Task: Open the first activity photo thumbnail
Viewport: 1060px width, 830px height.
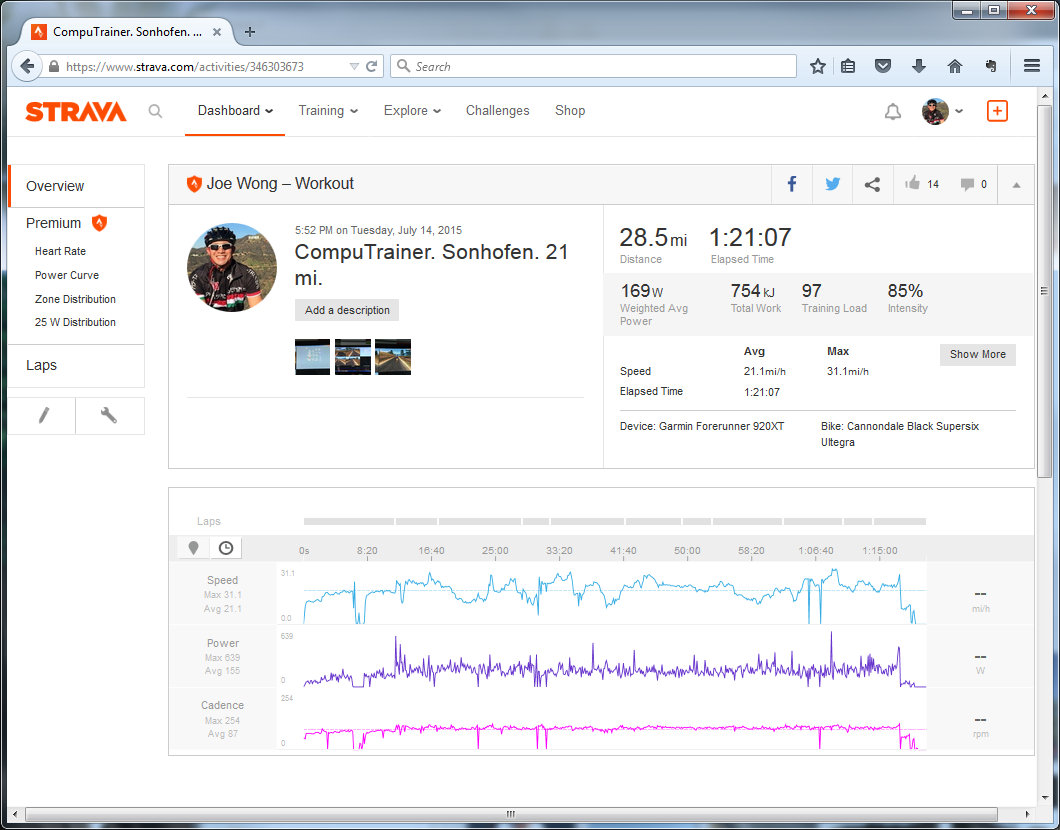Action: [x=312, y=357]
